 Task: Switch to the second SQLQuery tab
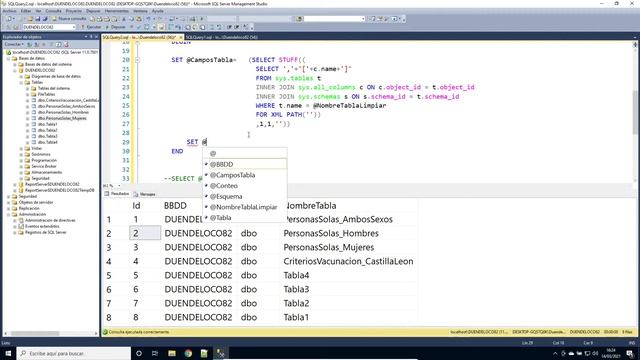[x=221, y=37]
